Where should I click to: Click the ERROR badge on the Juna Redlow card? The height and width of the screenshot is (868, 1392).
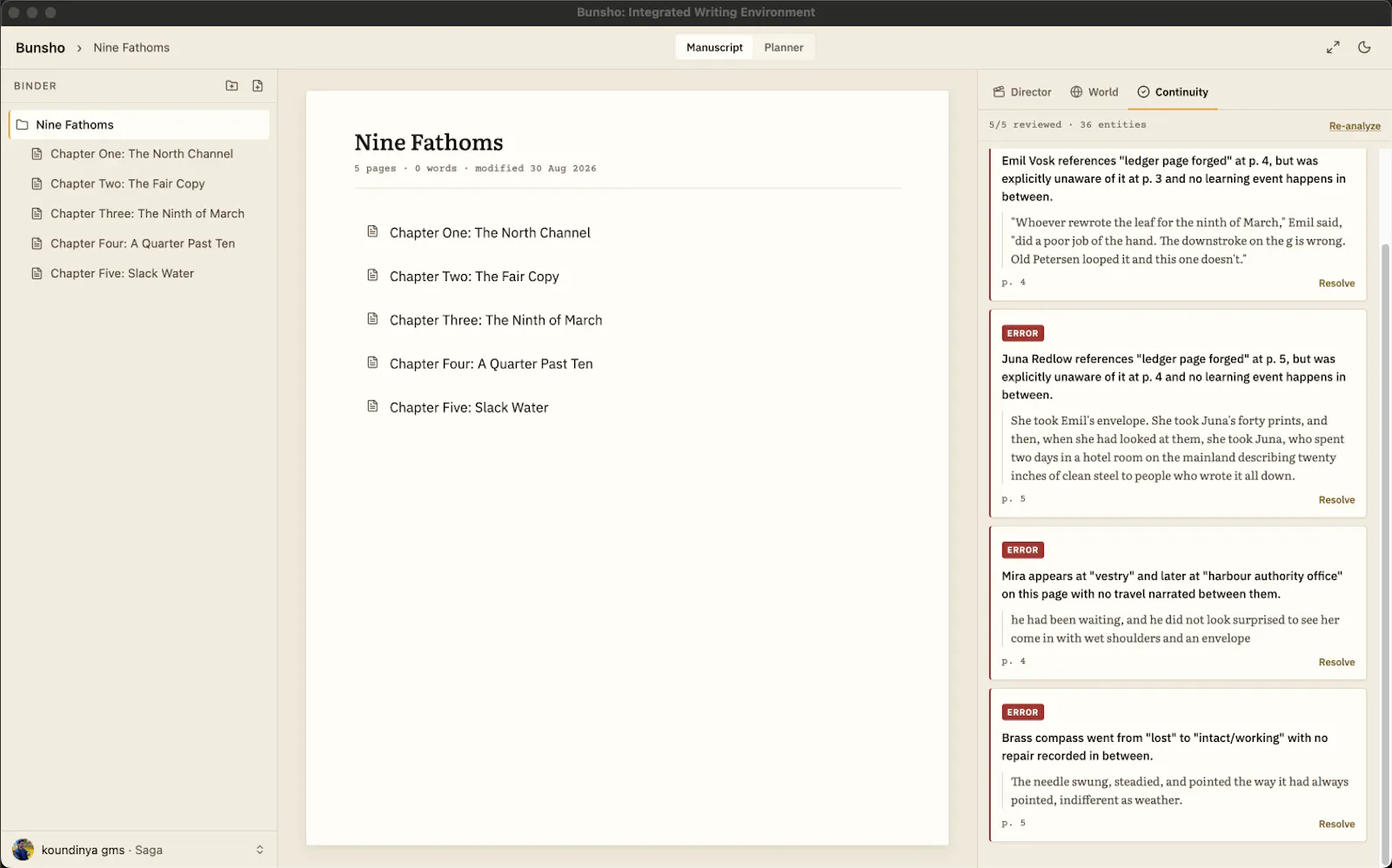click(x=1022, y=333)
